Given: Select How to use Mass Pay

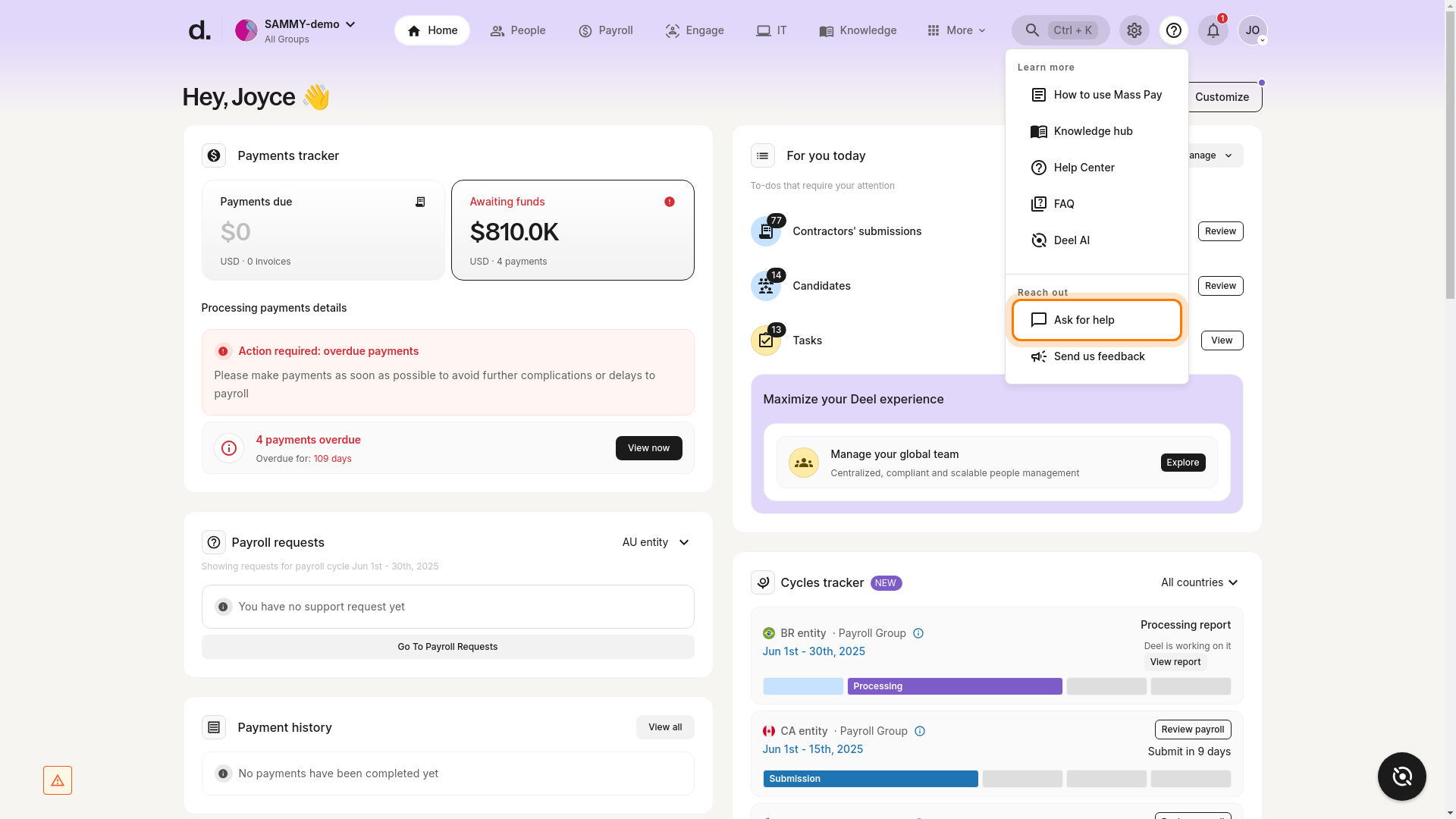Looking at the screenshot, I should (x=1097, y=95).
